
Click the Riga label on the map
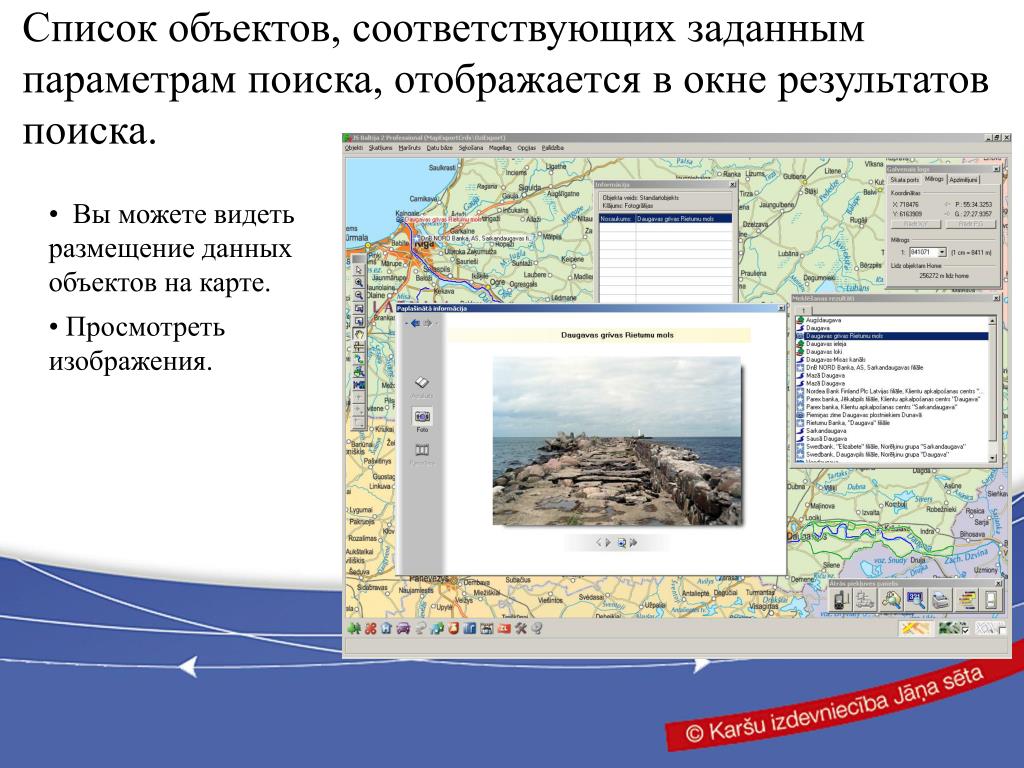point(424,244)
